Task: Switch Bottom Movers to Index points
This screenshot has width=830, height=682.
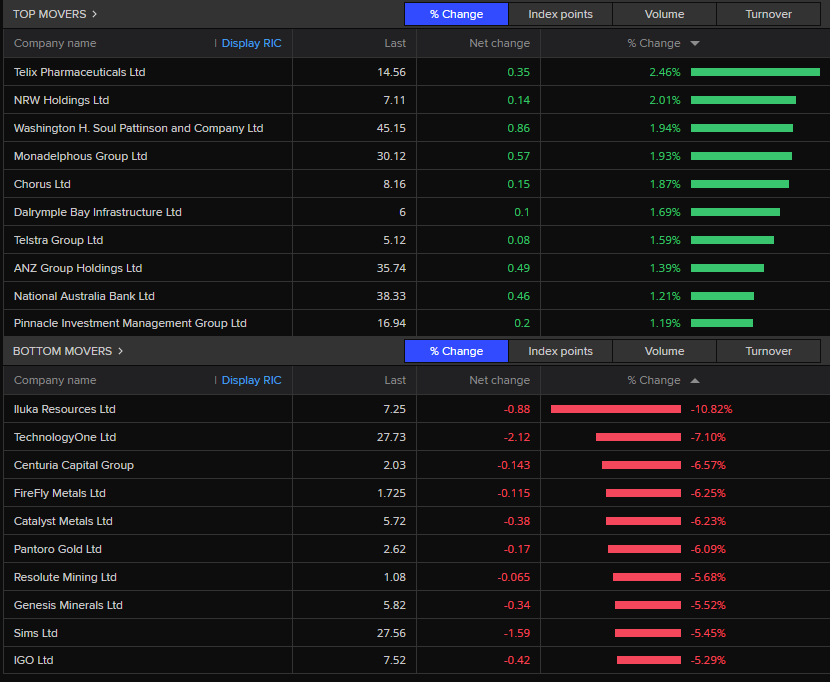Action: (x=560, y=351)
